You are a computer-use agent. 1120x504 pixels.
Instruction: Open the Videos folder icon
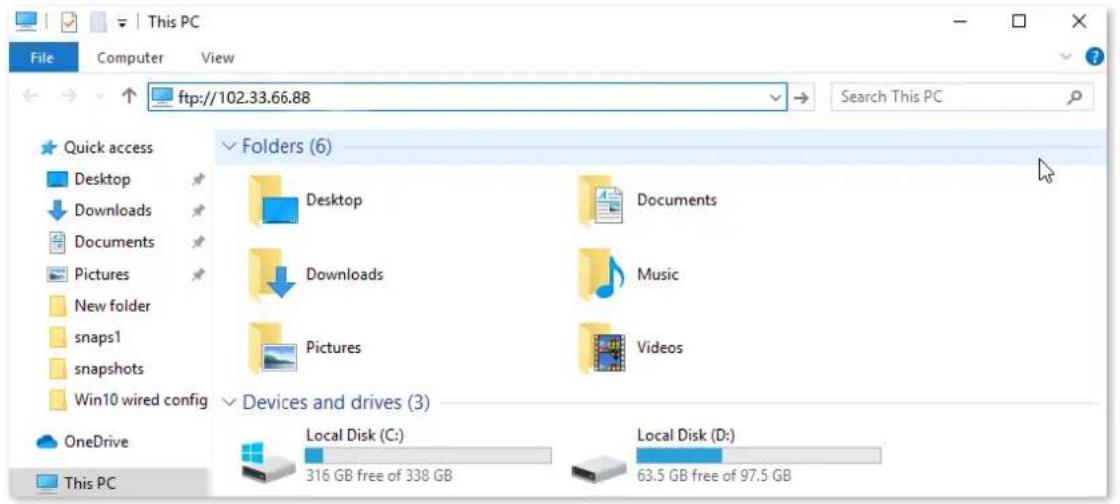[x=601, y=348]
